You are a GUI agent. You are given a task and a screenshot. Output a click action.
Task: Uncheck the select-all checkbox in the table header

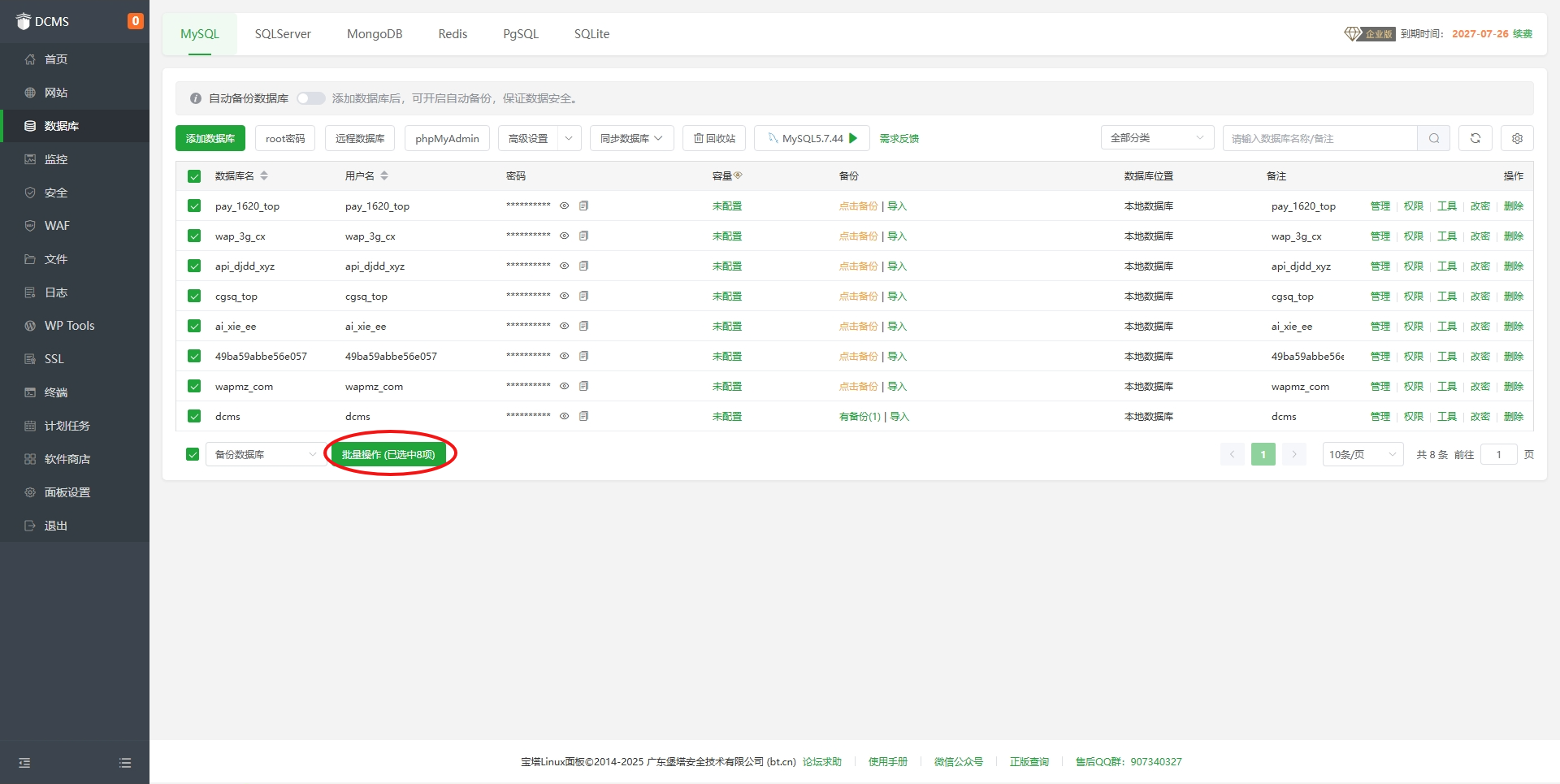pos(194,176)
